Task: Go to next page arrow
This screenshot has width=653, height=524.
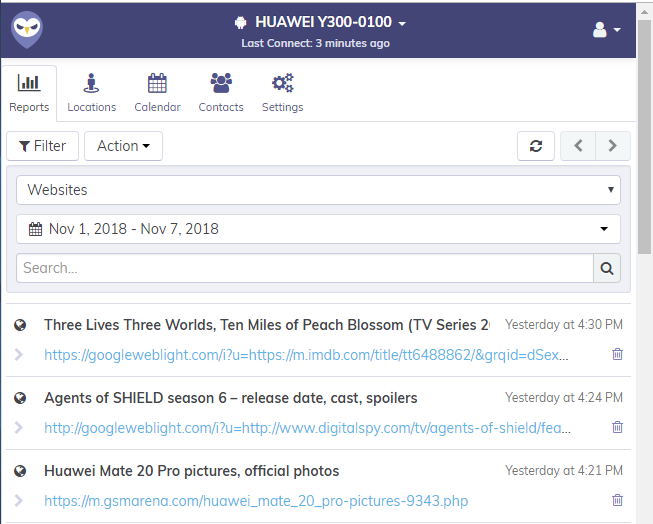Action: 613,146
